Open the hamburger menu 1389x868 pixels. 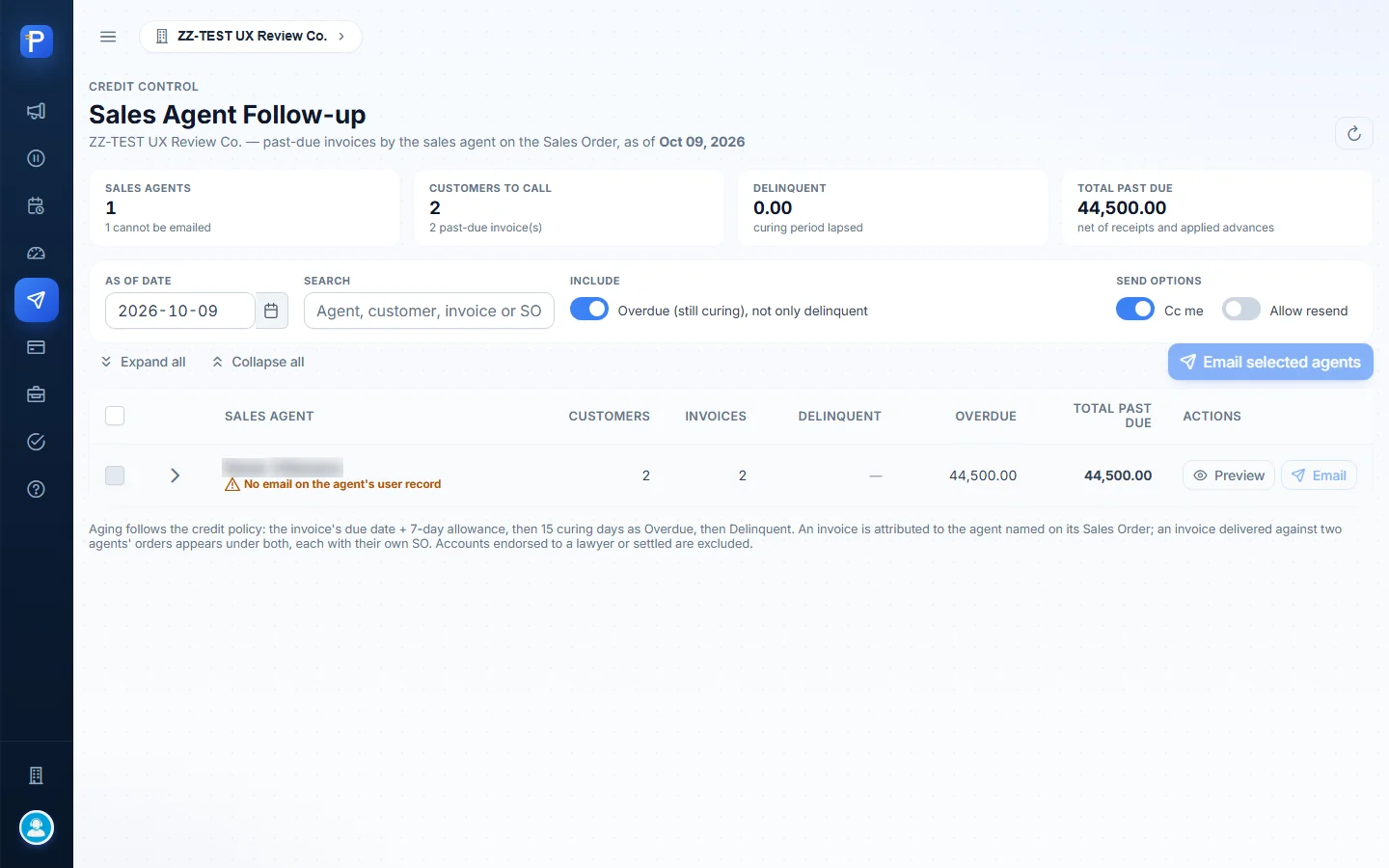tap(108, 37)
